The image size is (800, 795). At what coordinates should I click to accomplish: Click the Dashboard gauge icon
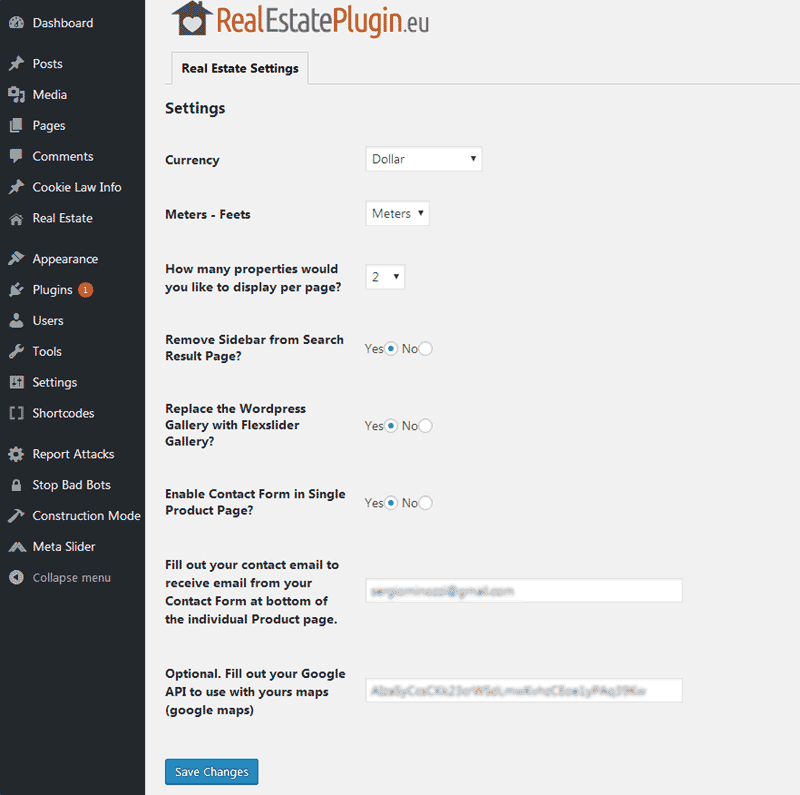(x=16, y=23)
